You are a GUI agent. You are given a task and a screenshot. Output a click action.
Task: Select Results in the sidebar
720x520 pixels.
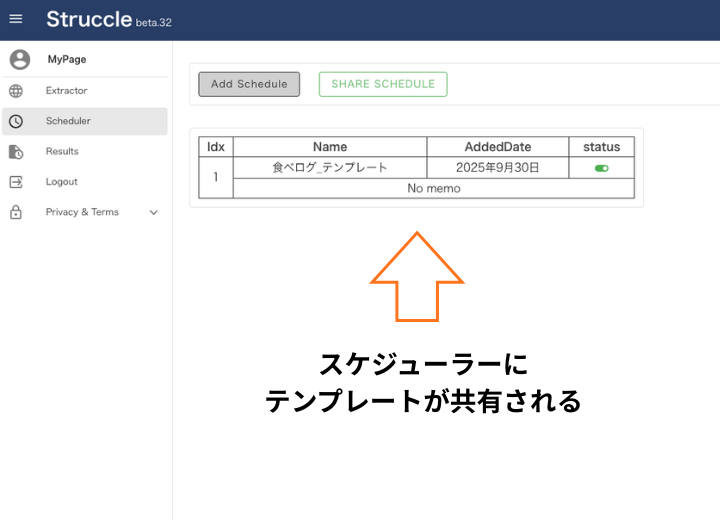pos(62,152)
